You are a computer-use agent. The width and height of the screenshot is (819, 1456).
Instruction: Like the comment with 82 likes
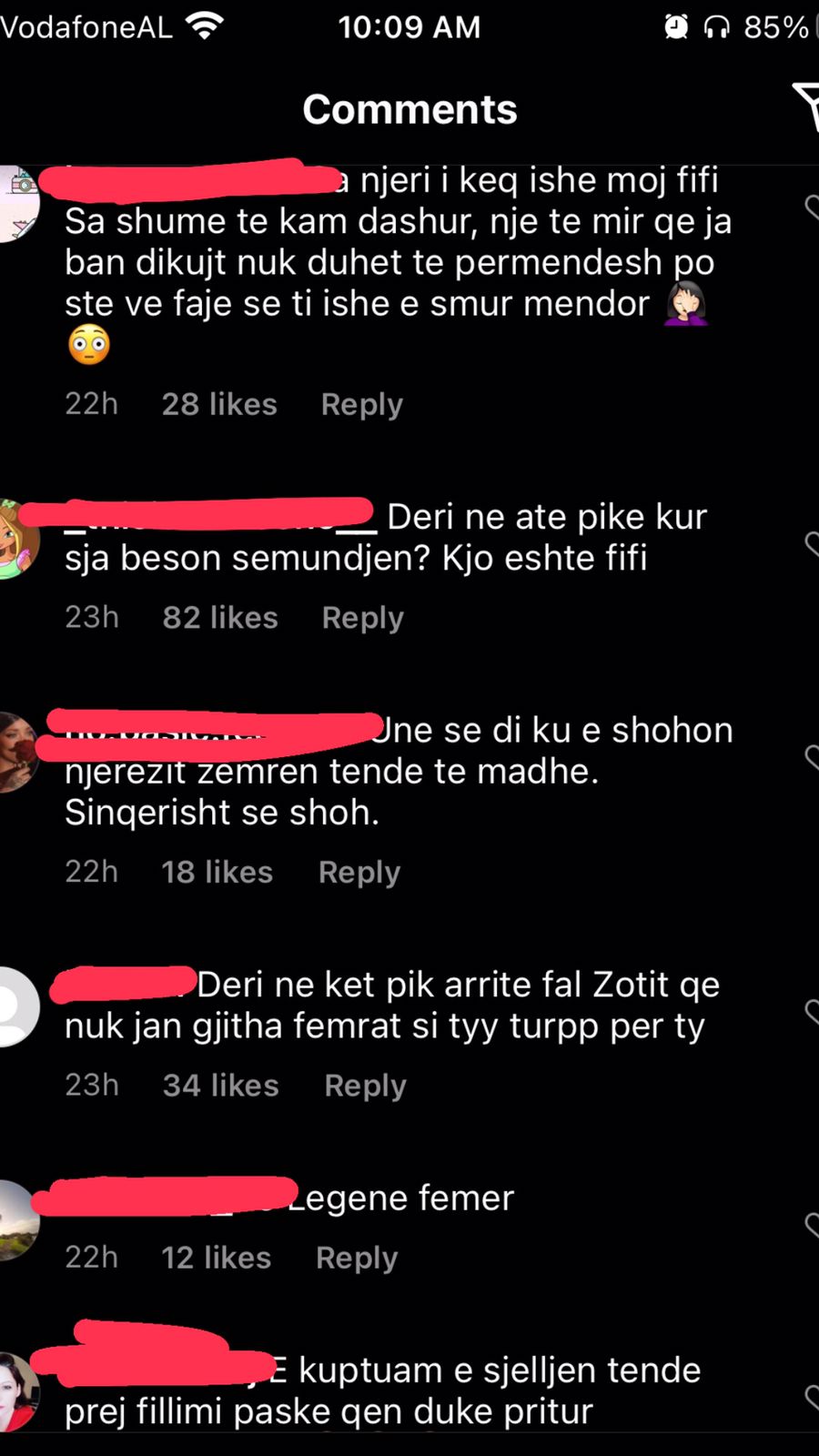(812, 544)
